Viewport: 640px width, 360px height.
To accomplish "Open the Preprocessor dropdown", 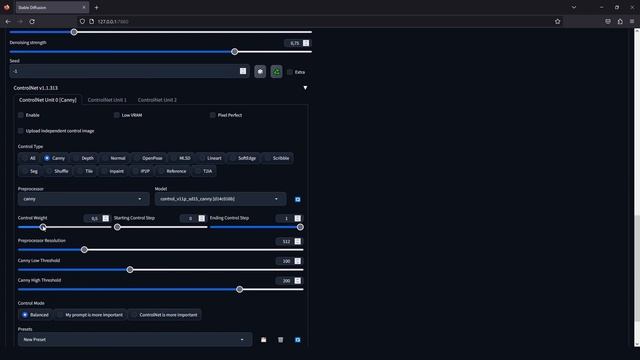I will point(83,199).
